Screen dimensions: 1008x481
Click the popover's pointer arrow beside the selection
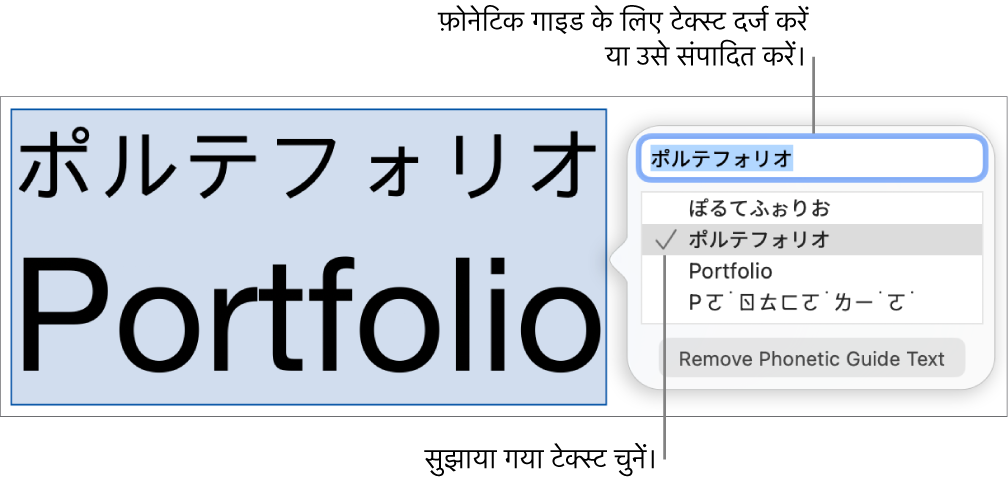tap(617, 261)
